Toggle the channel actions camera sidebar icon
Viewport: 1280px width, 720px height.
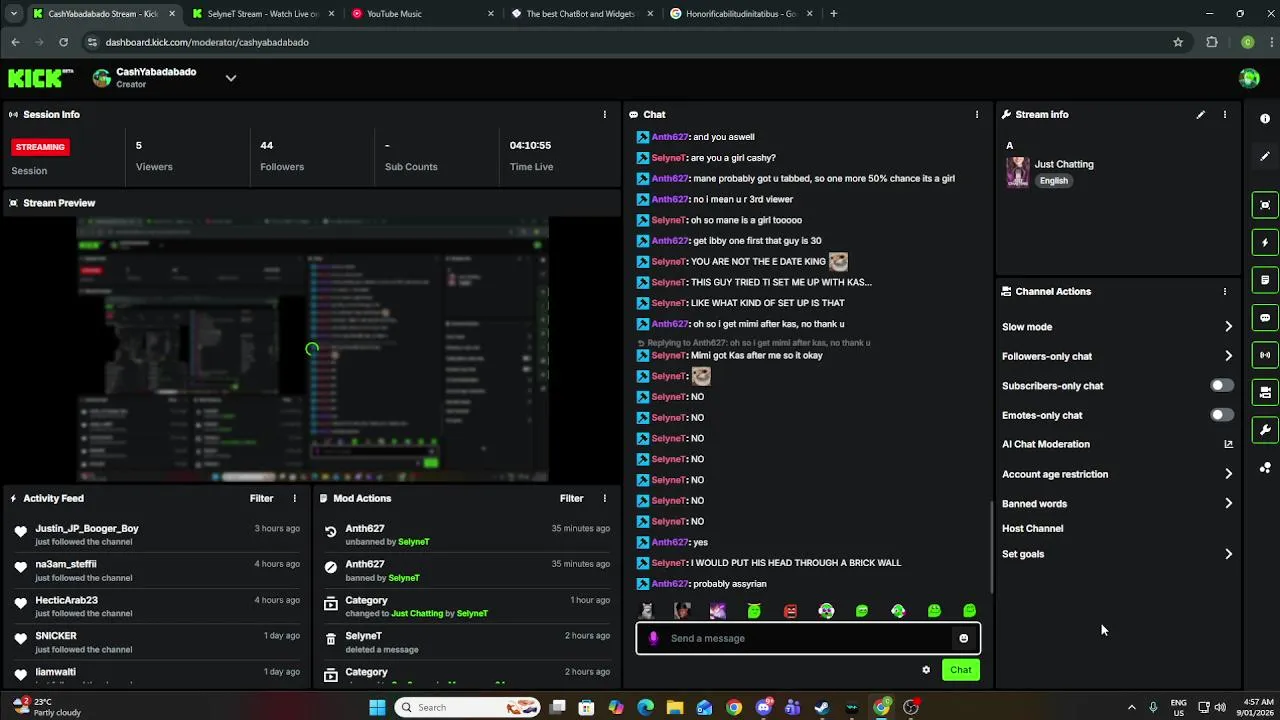(1265, 392)
